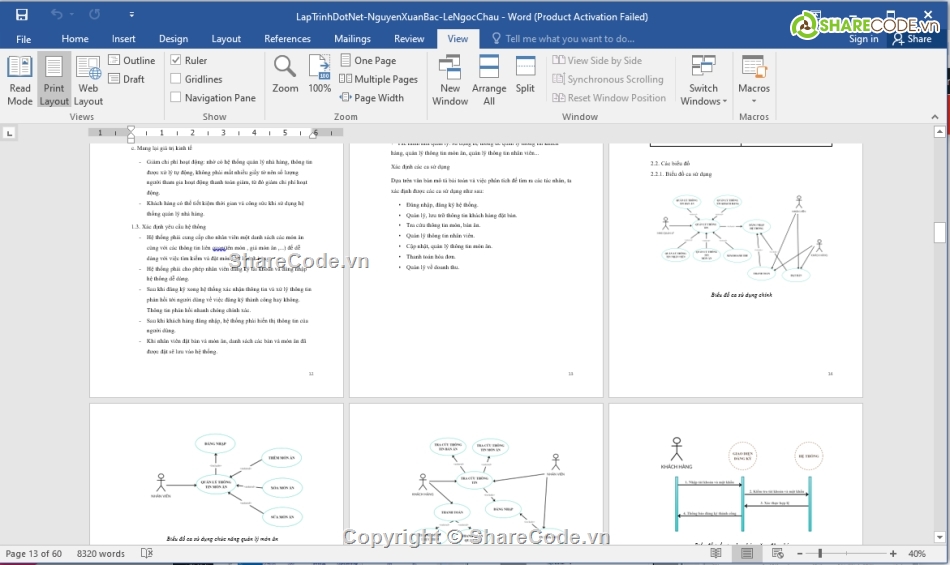Image resolution: width=950 pixels, height=565 pixels.
Task: Switch to the Mailings tab
Action: coord(352,39)
